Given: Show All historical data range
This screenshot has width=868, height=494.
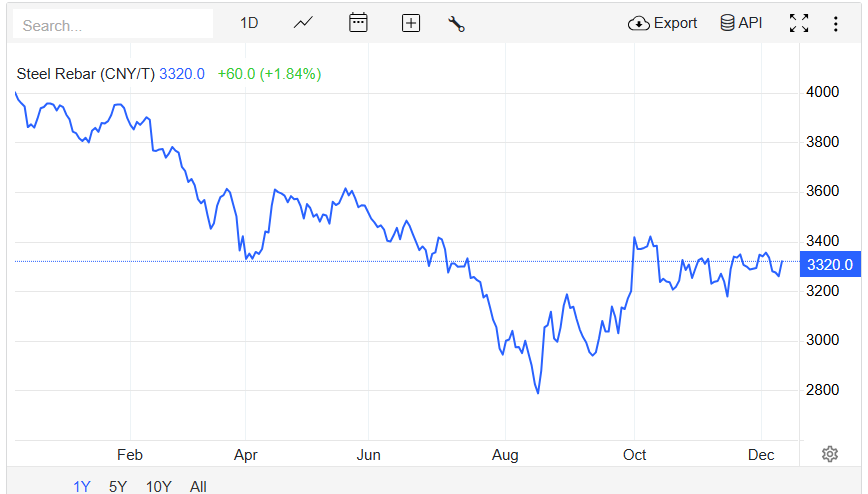Looking at the screenshot, I should click(198, 486).
